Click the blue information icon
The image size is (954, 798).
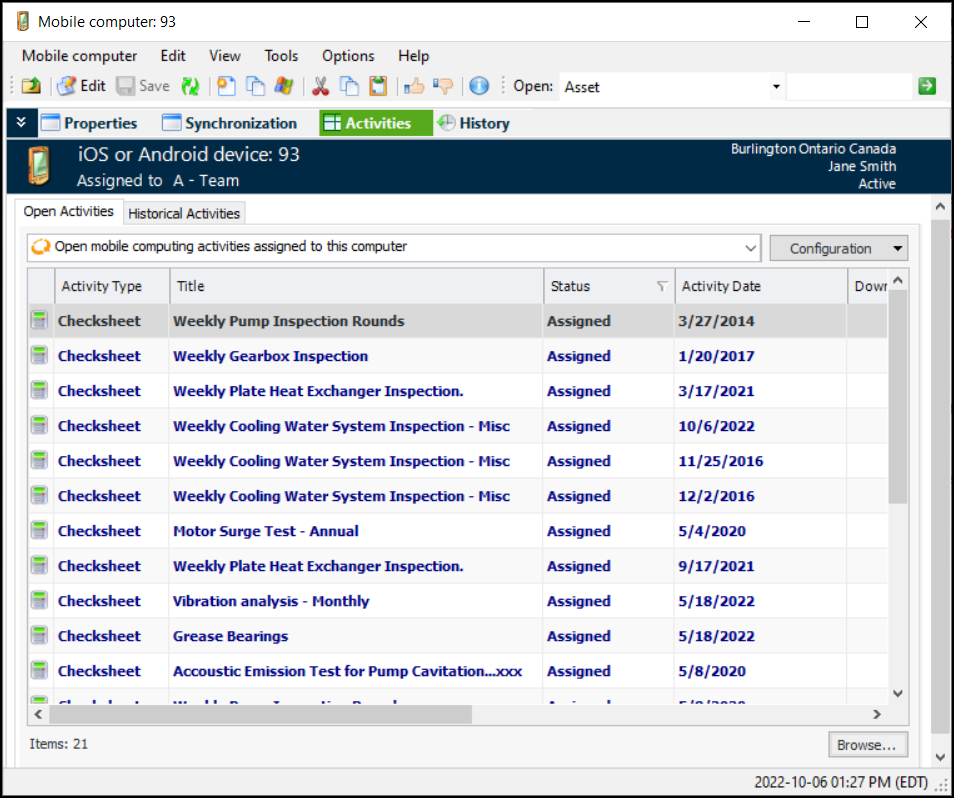tap(479, 86)
